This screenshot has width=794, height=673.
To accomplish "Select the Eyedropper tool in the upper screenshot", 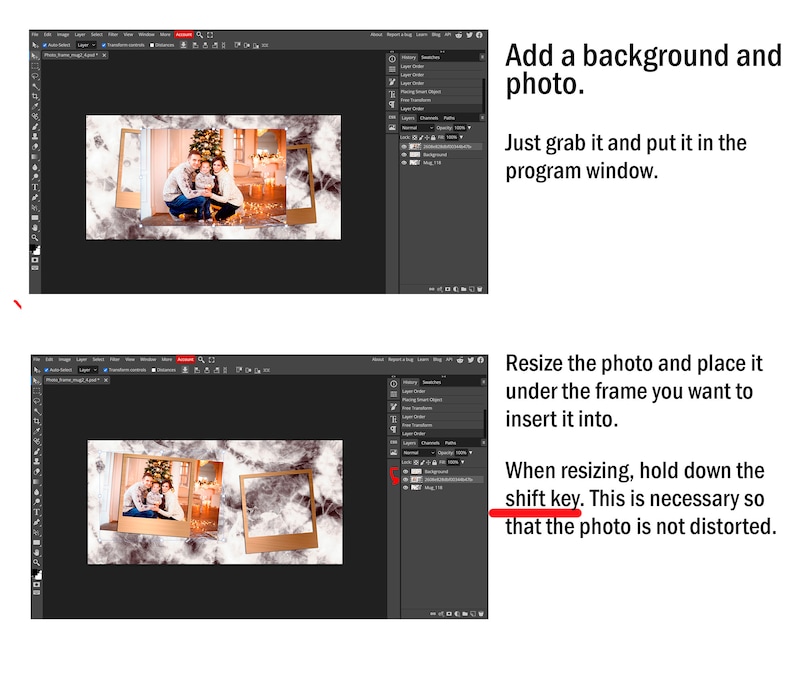I will pyautogui.click(x=35, y=106).
